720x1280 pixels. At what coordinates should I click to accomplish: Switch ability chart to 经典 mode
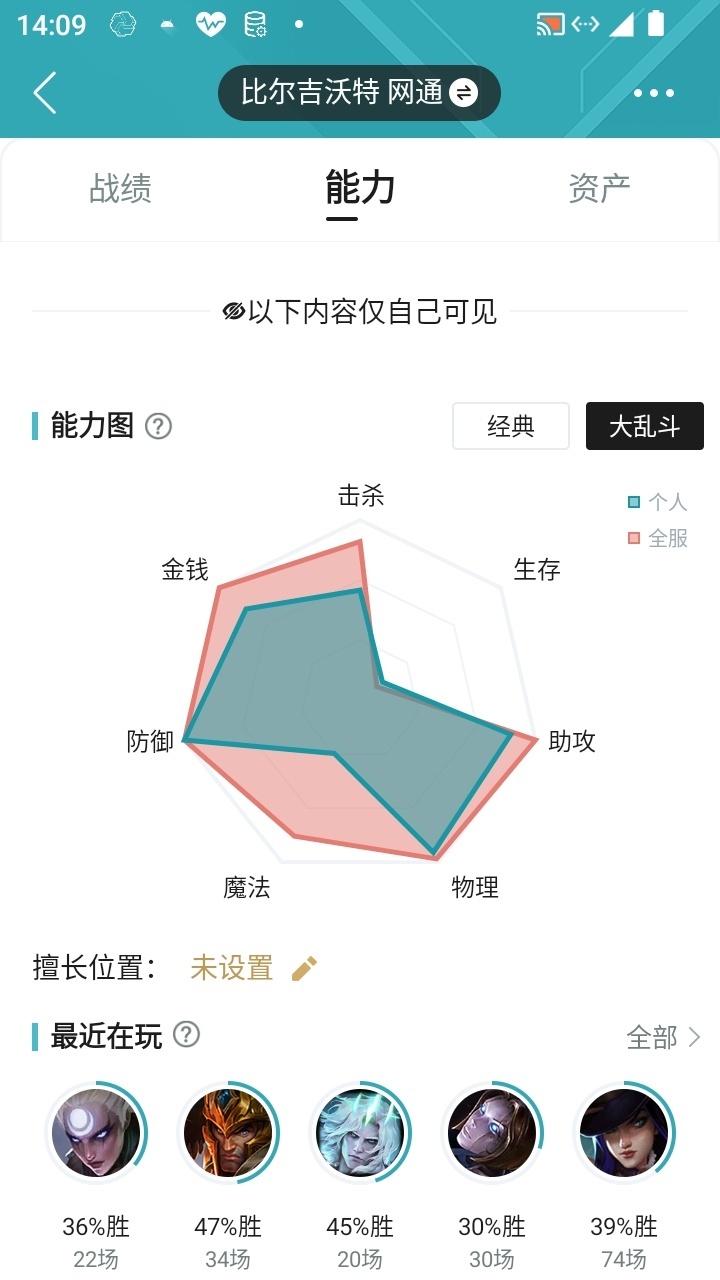(511, 427)
